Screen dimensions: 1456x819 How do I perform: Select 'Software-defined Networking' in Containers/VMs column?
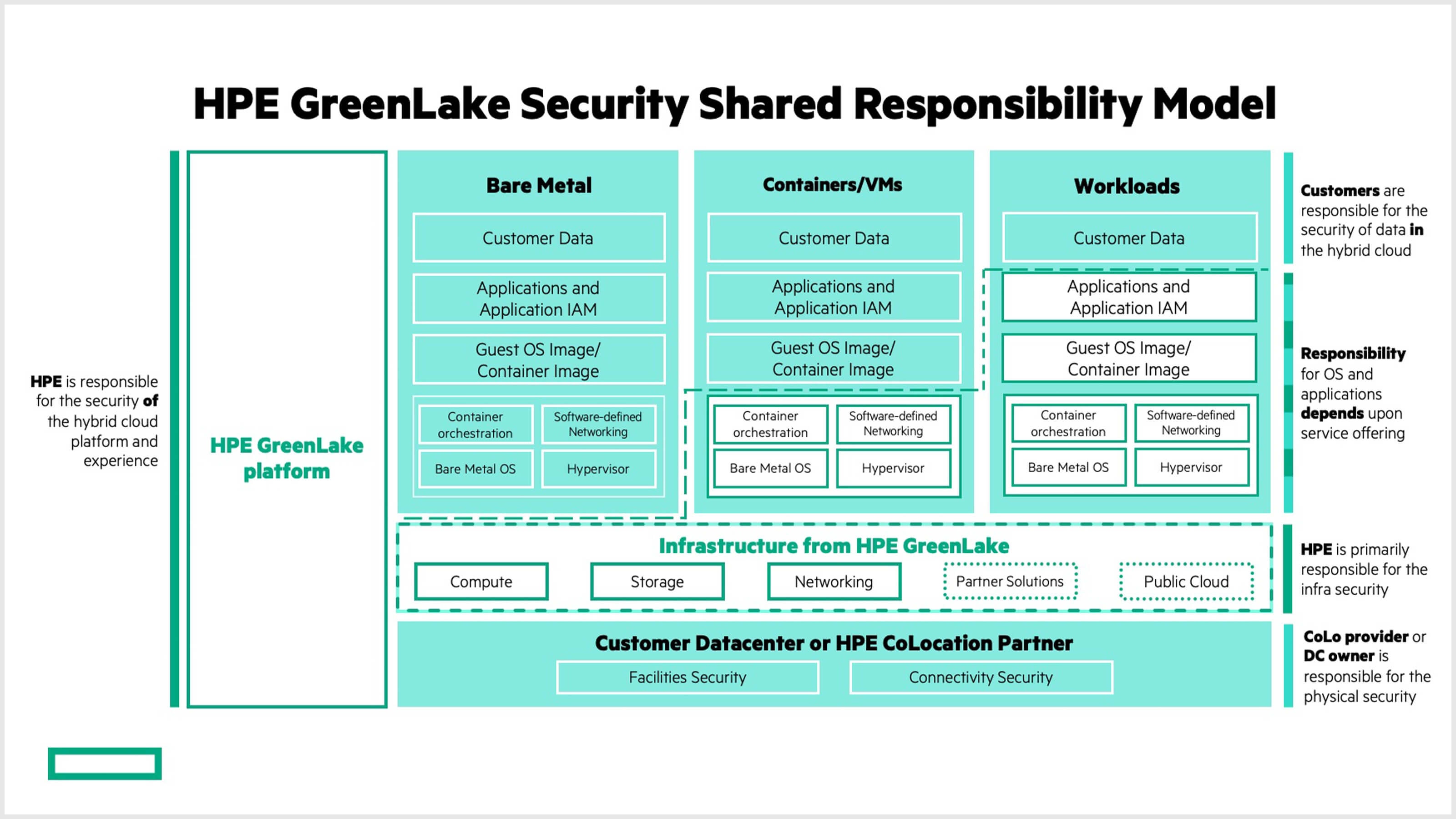click(893, 424)
